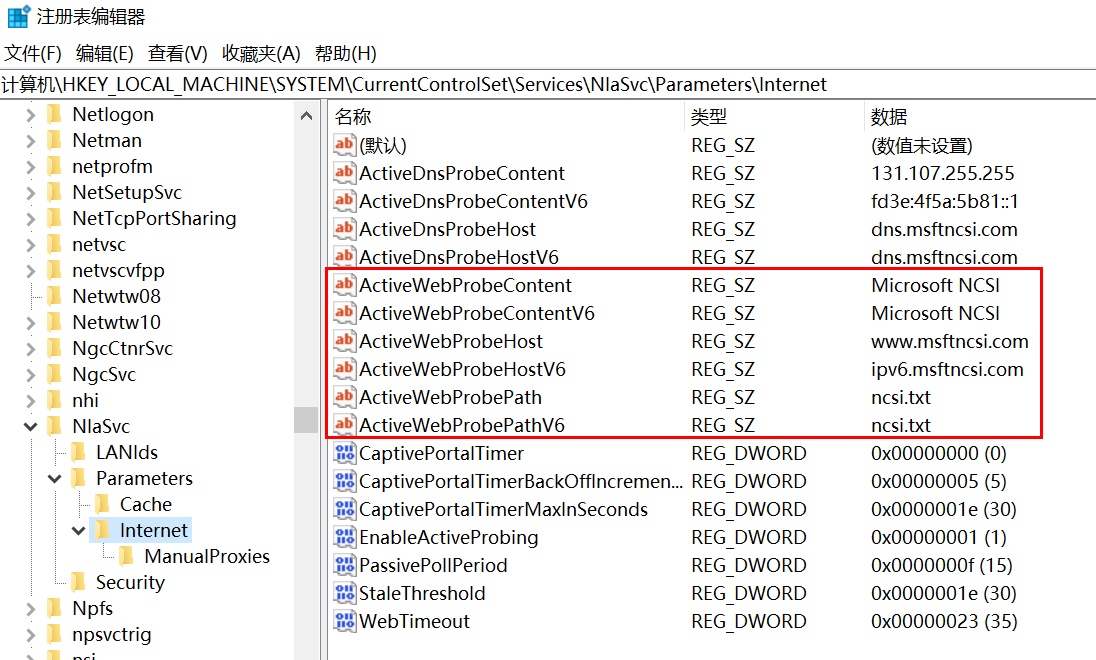Screen dimensions: 1096x660
Task: Select the ActiveDnsProbeHostV6 value name
Action: 459,257
